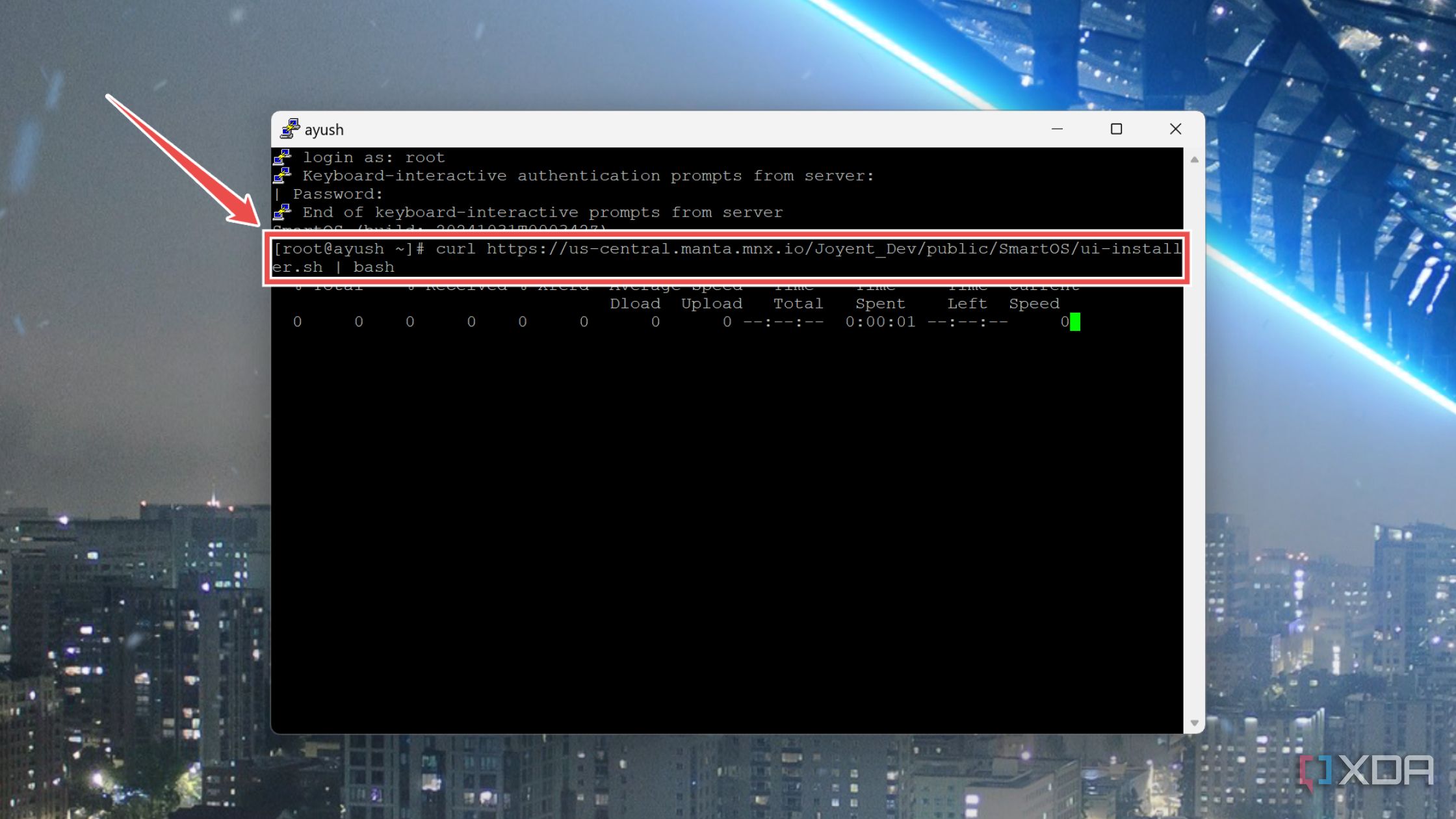Image resolution: width=1456 pixels, height=819 pixels.
Task: Click the "Dload" column header text
Action: coord(635,304)
